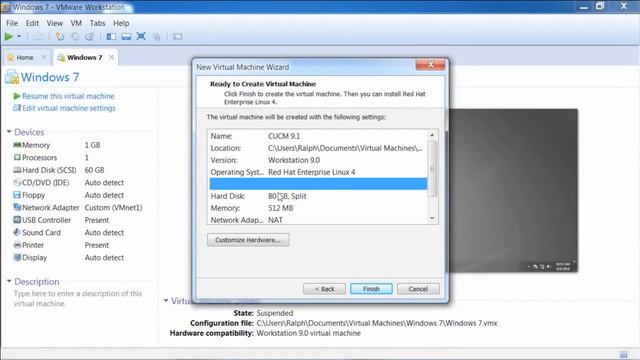Select the Memory 512 MB row
The image size is (640, 360).
(318, 208)
